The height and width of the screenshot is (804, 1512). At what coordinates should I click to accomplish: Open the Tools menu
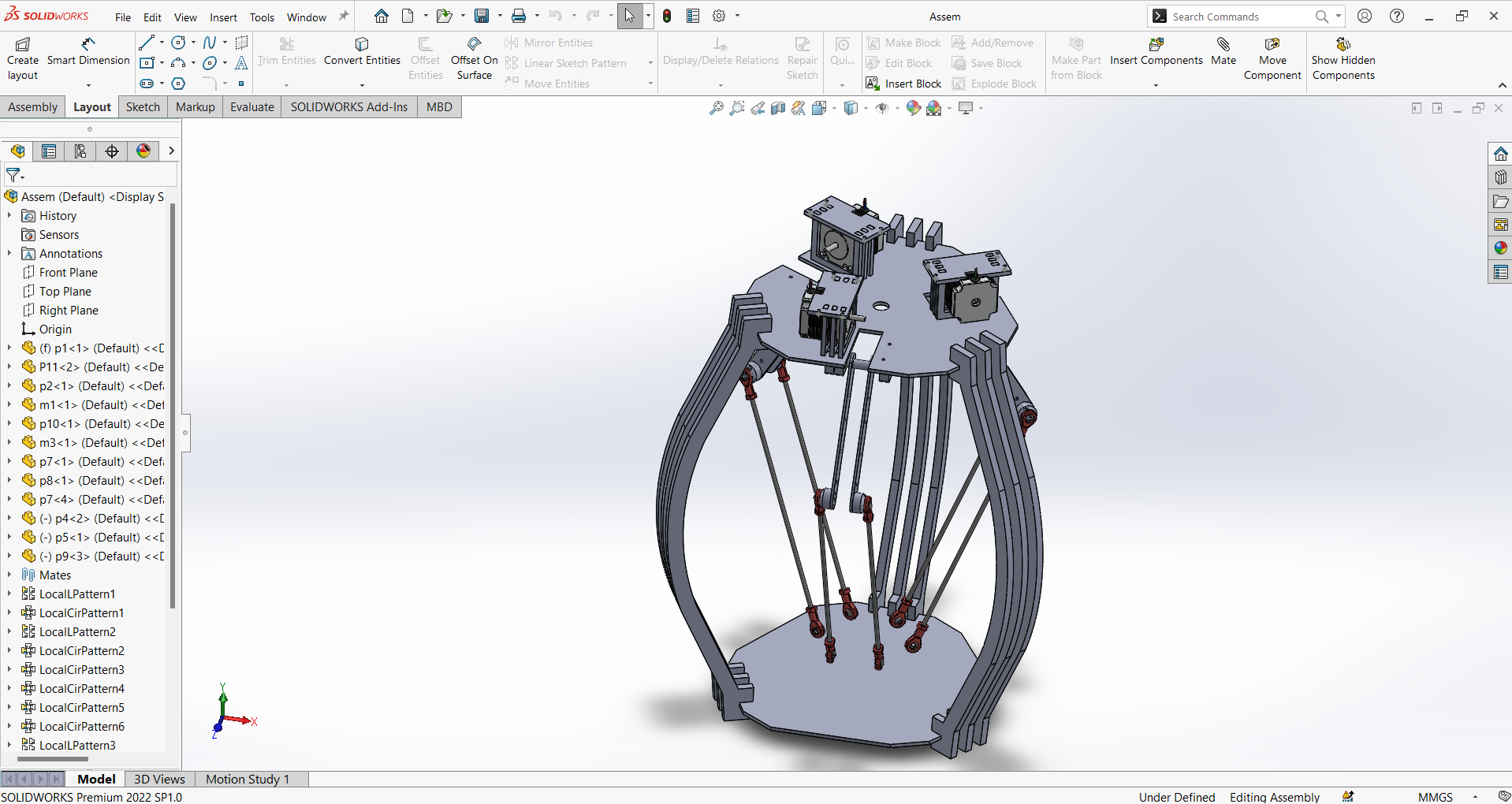[x=262, y=17]
